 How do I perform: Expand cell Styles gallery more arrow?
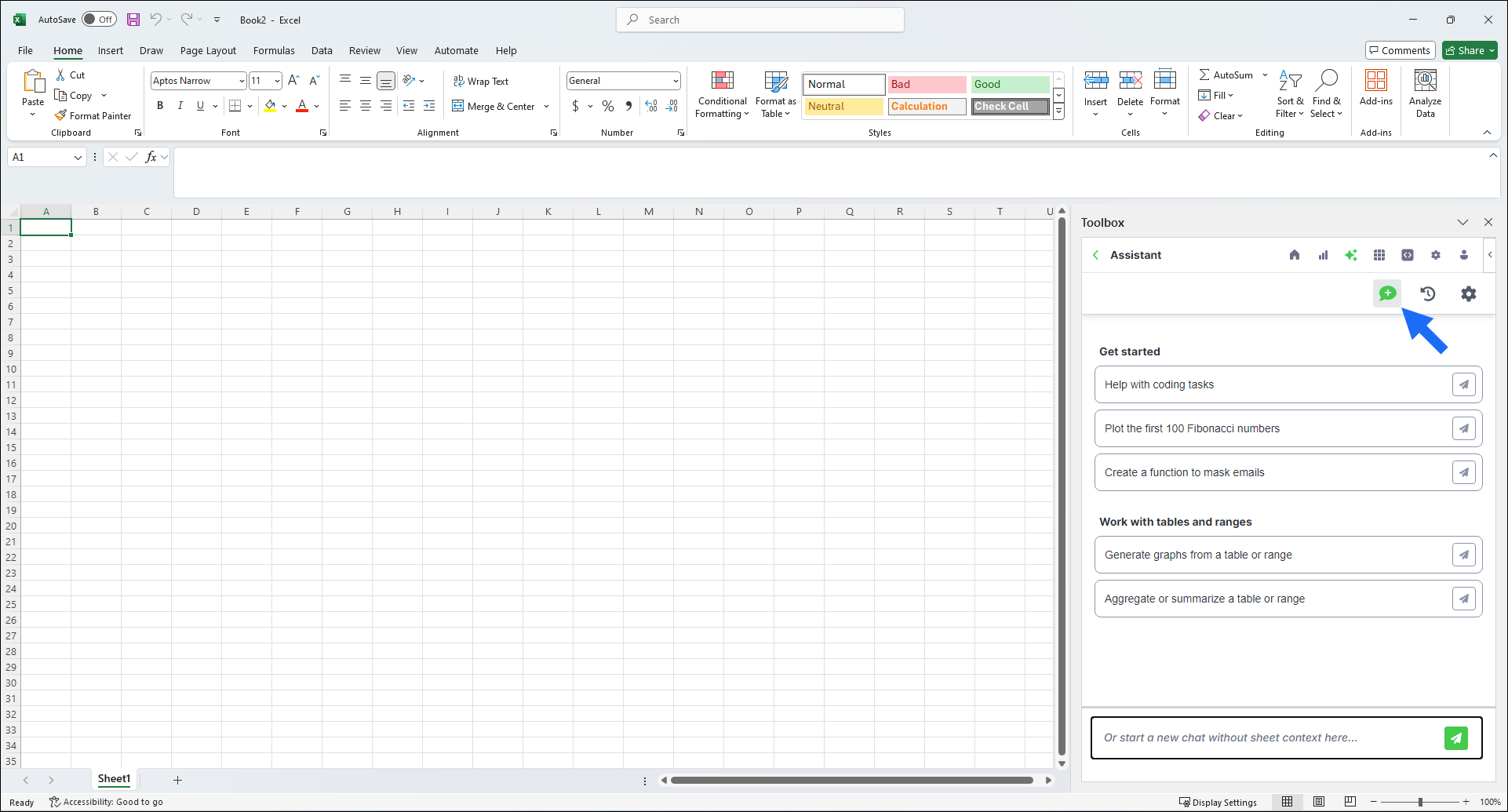[x=1059, y=111]
